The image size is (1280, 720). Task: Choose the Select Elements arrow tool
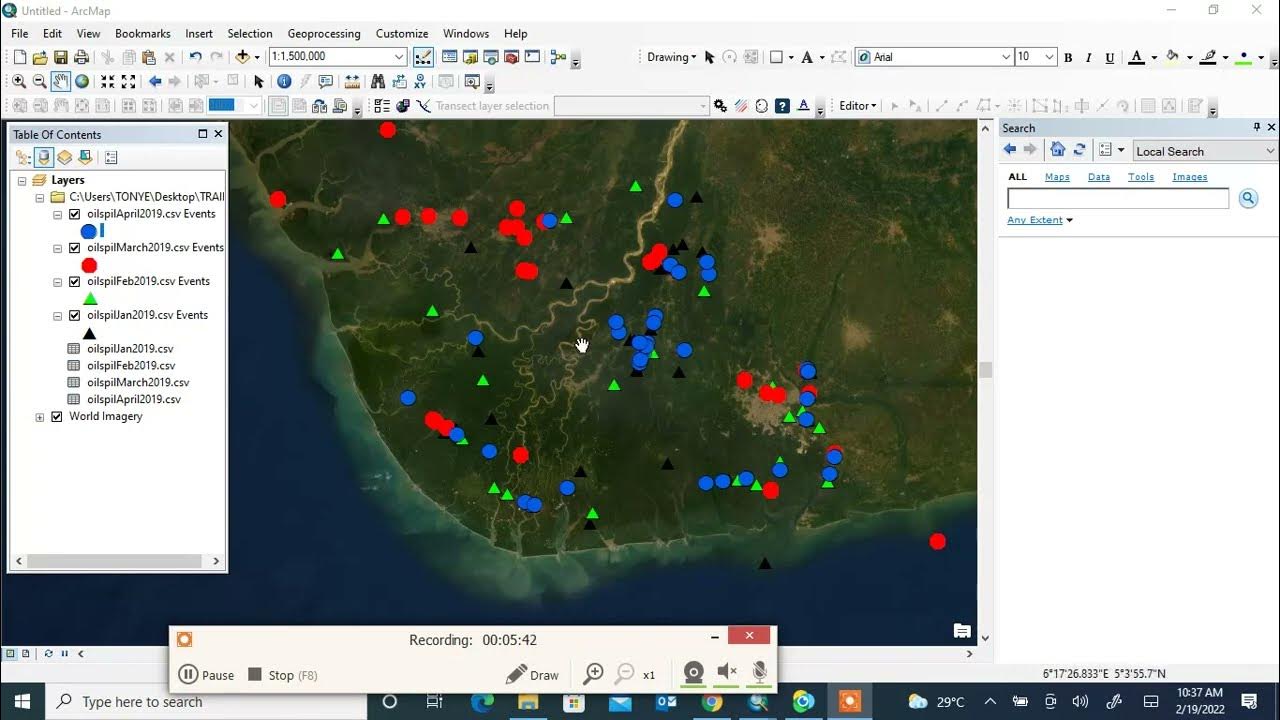[259, 82]
